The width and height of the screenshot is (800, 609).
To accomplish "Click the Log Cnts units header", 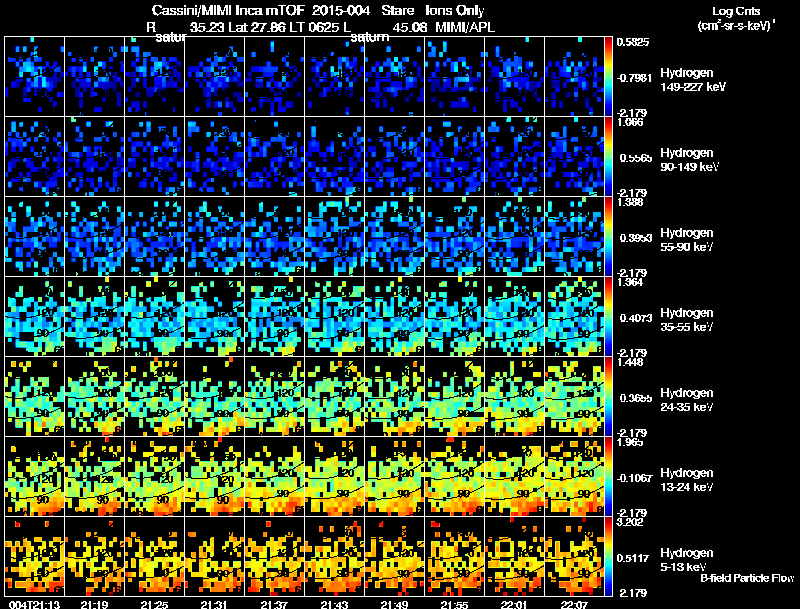I will point(735,17).
